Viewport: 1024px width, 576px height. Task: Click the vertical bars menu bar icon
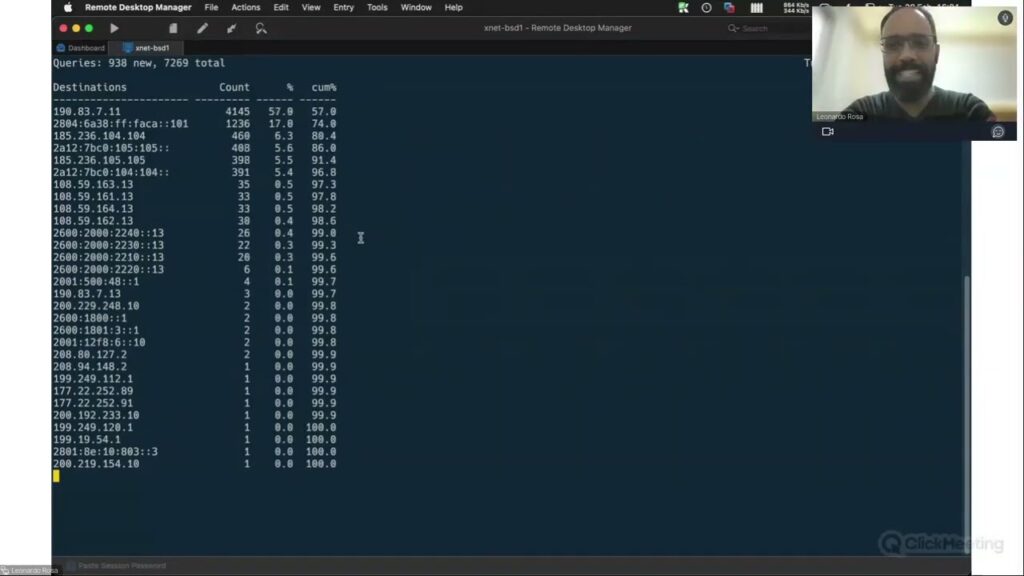[756, 8]
